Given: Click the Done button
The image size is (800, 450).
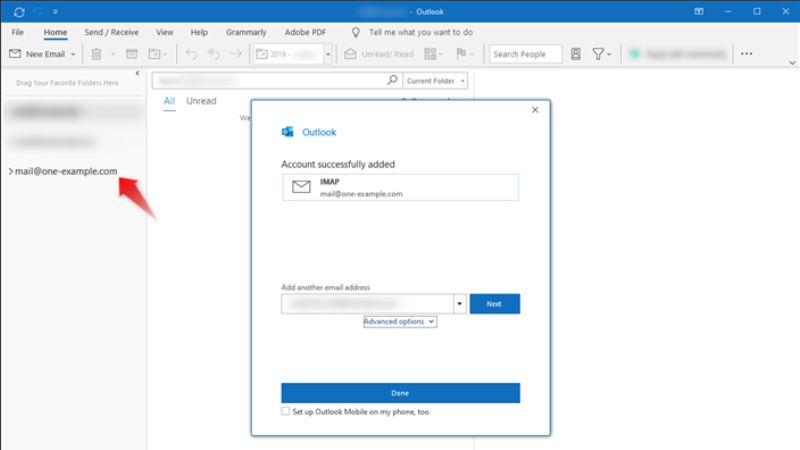Looking at the screenshot, I should click(400, 393).
